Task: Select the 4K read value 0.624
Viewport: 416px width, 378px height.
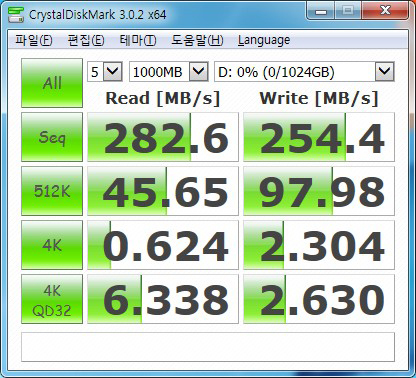Action: 163,245
